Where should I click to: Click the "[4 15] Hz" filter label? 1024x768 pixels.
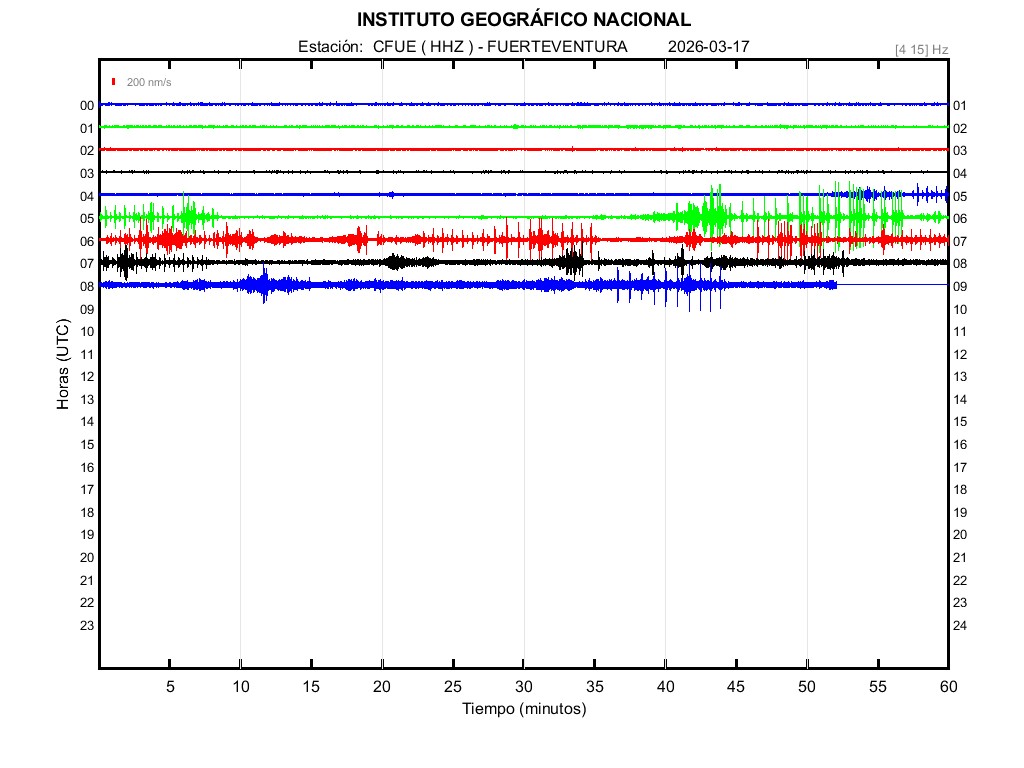point(921,49)
